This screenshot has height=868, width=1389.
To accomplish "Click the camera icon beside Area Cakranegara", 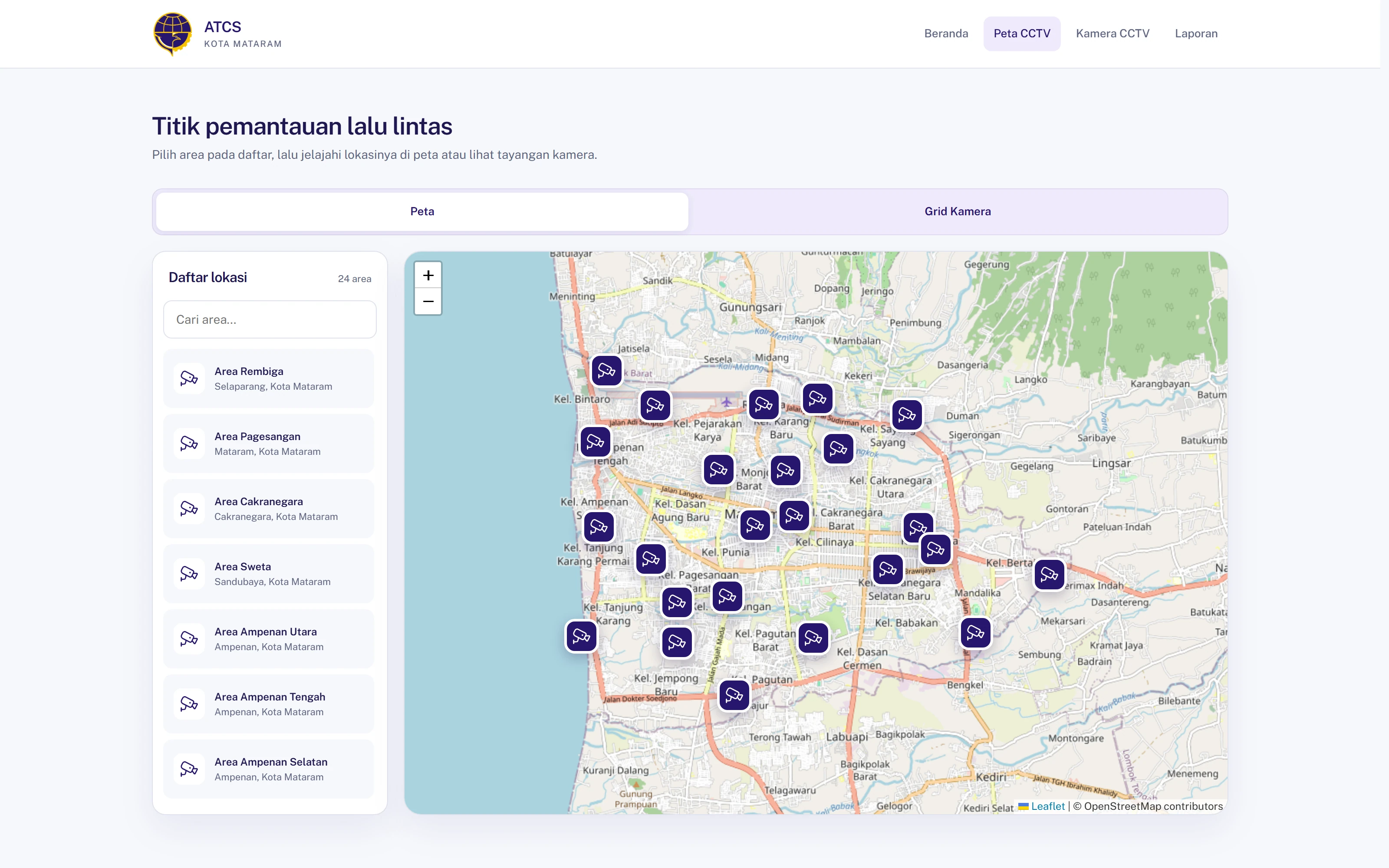I will [x=189, y=509].
